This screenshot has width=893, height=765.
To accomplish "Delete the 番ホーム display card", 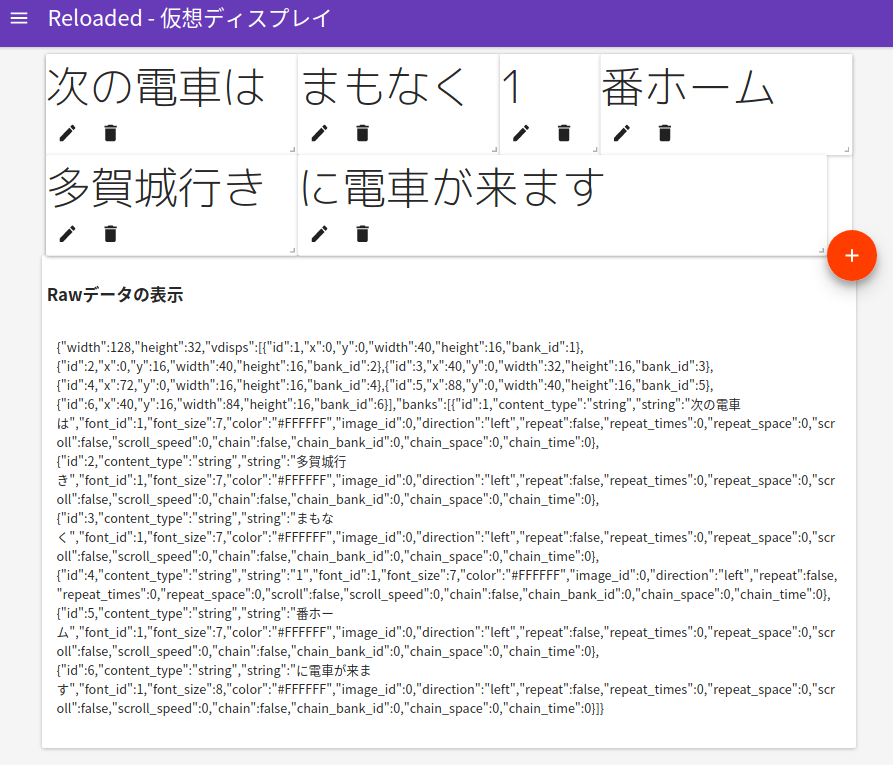I will tap(665, 133).
